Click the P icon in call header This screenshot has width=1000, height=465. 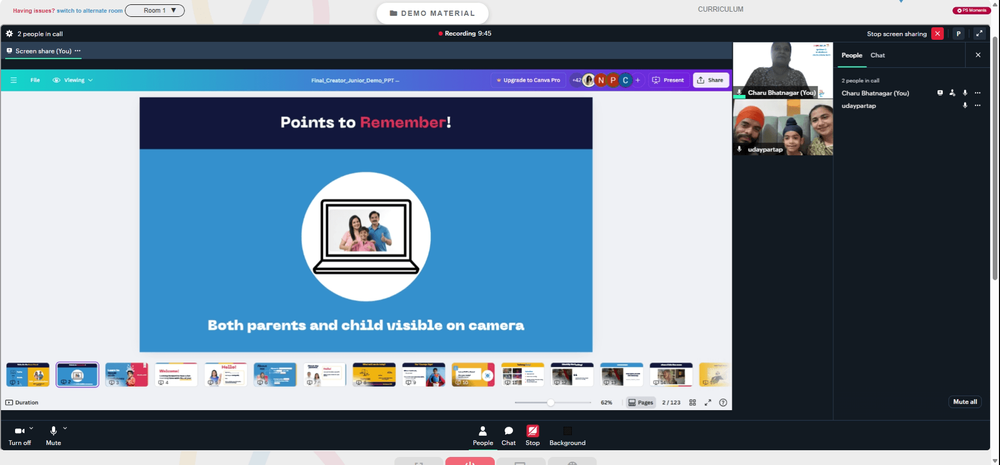[x=958, y=34]
